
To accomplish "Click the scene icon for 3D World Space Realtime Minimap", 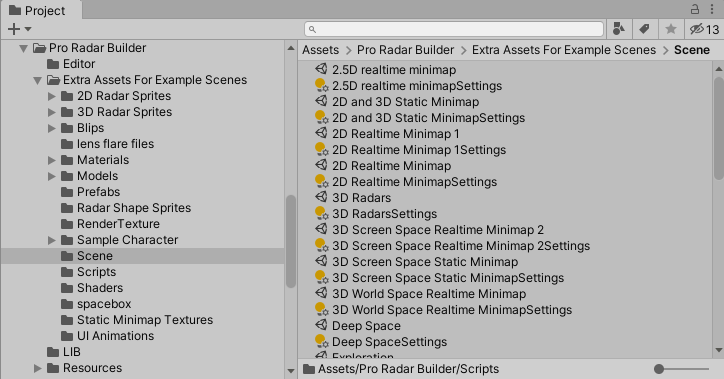I will click(321, 293).
